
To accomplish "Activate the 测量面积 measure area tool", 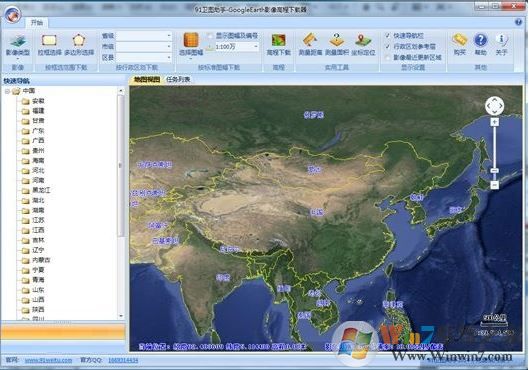I will pos(337,45).
